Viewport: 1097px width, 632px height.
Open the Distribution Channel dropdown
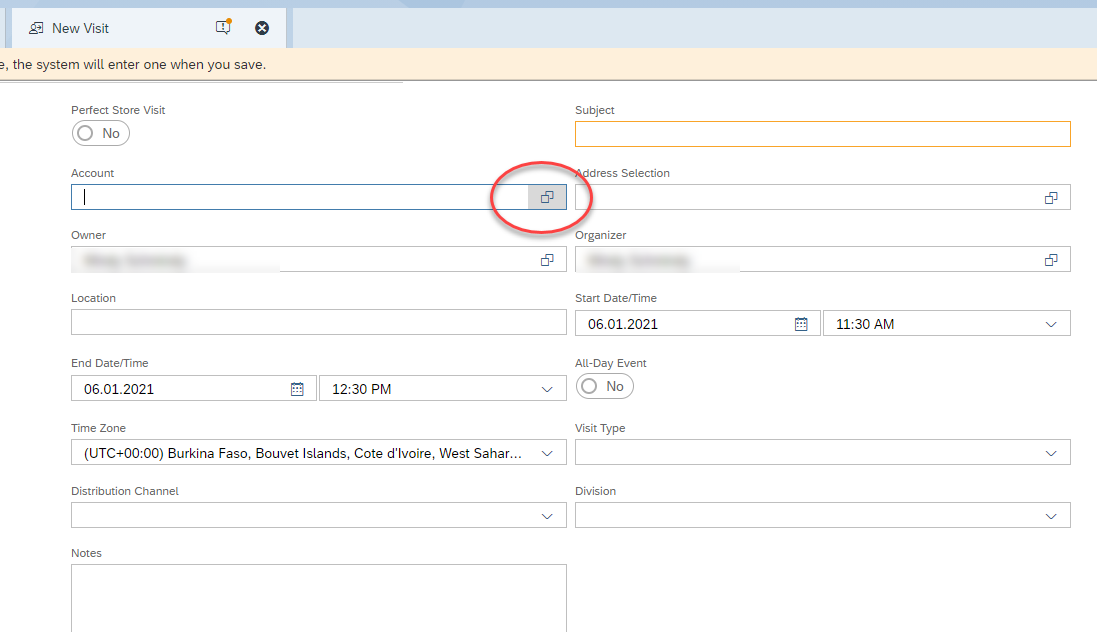pyautogui.click(x=547, y=516)
